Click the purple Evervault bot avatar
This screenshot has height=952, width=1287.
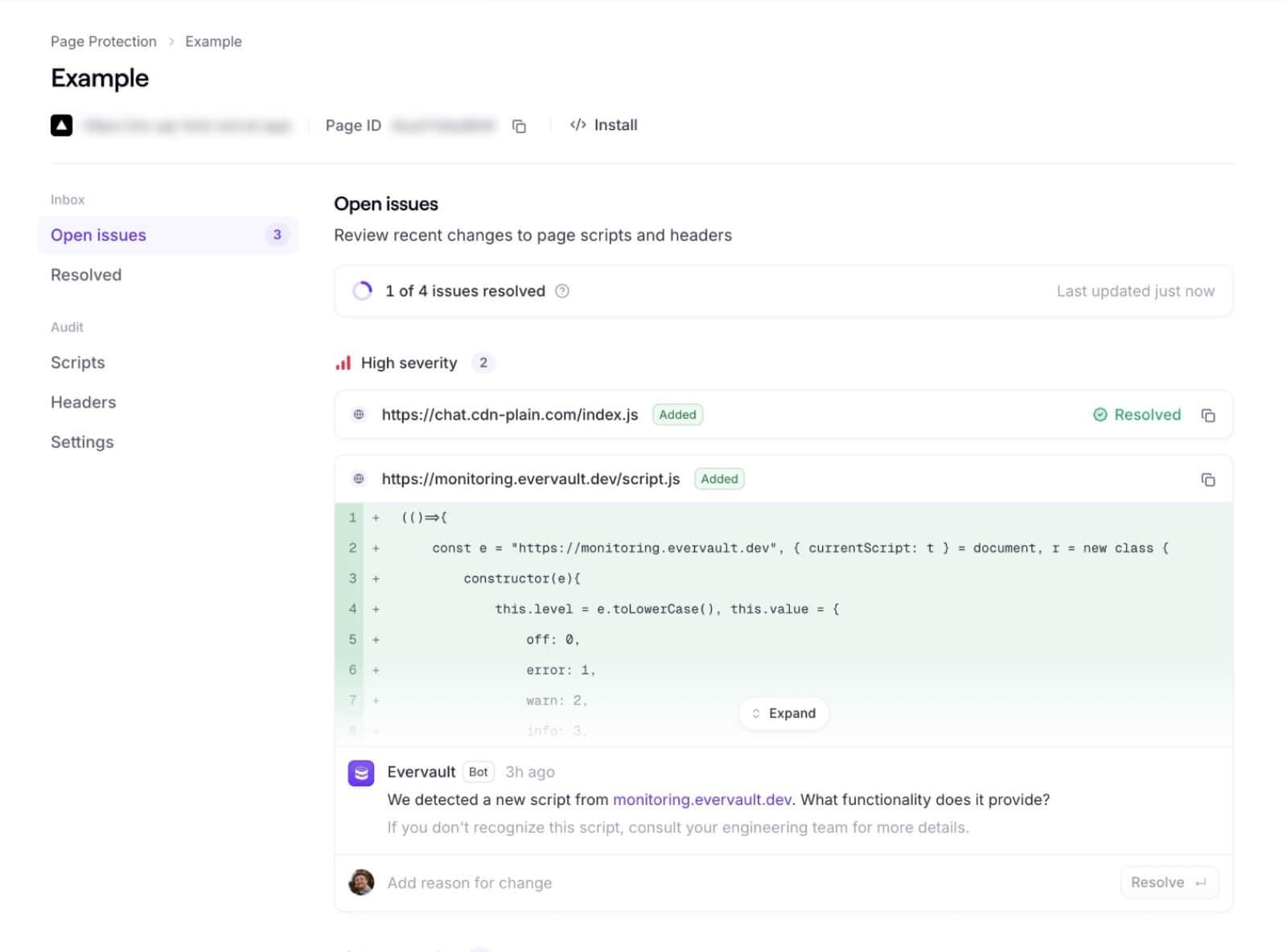click(361, 773)
